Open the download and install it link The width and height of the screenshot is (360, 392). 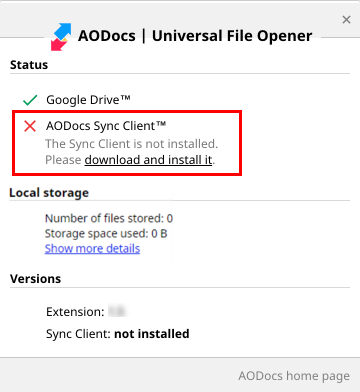tap(148, 160)
